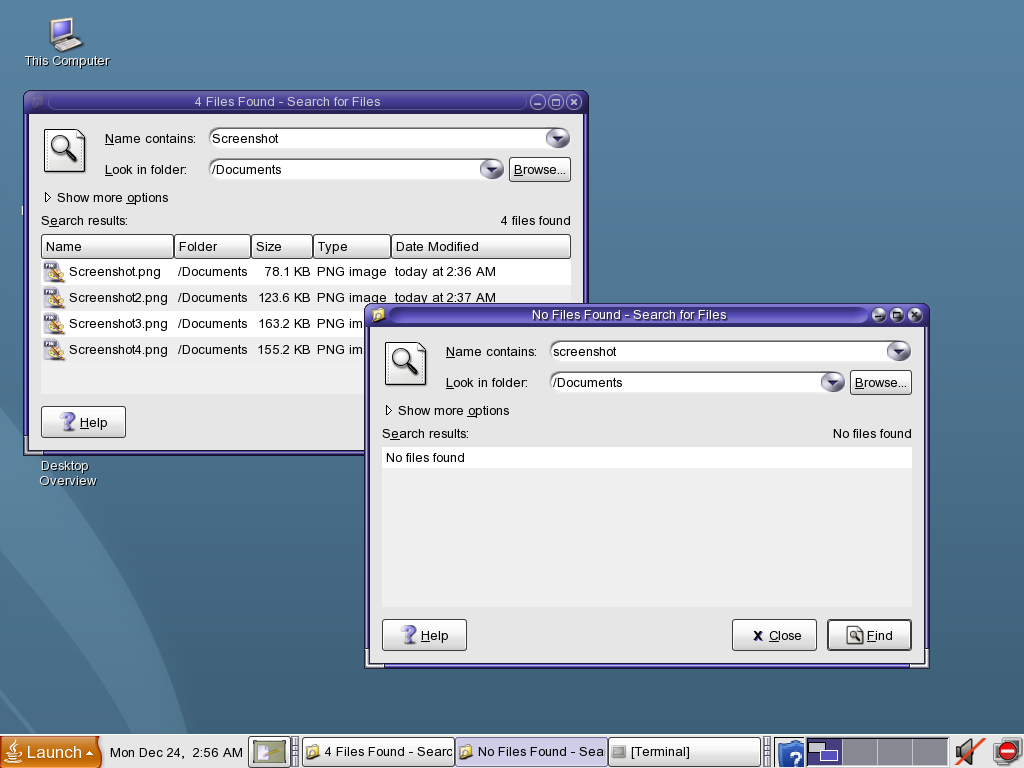Click the muted volume speaker icon

(969, 752)
